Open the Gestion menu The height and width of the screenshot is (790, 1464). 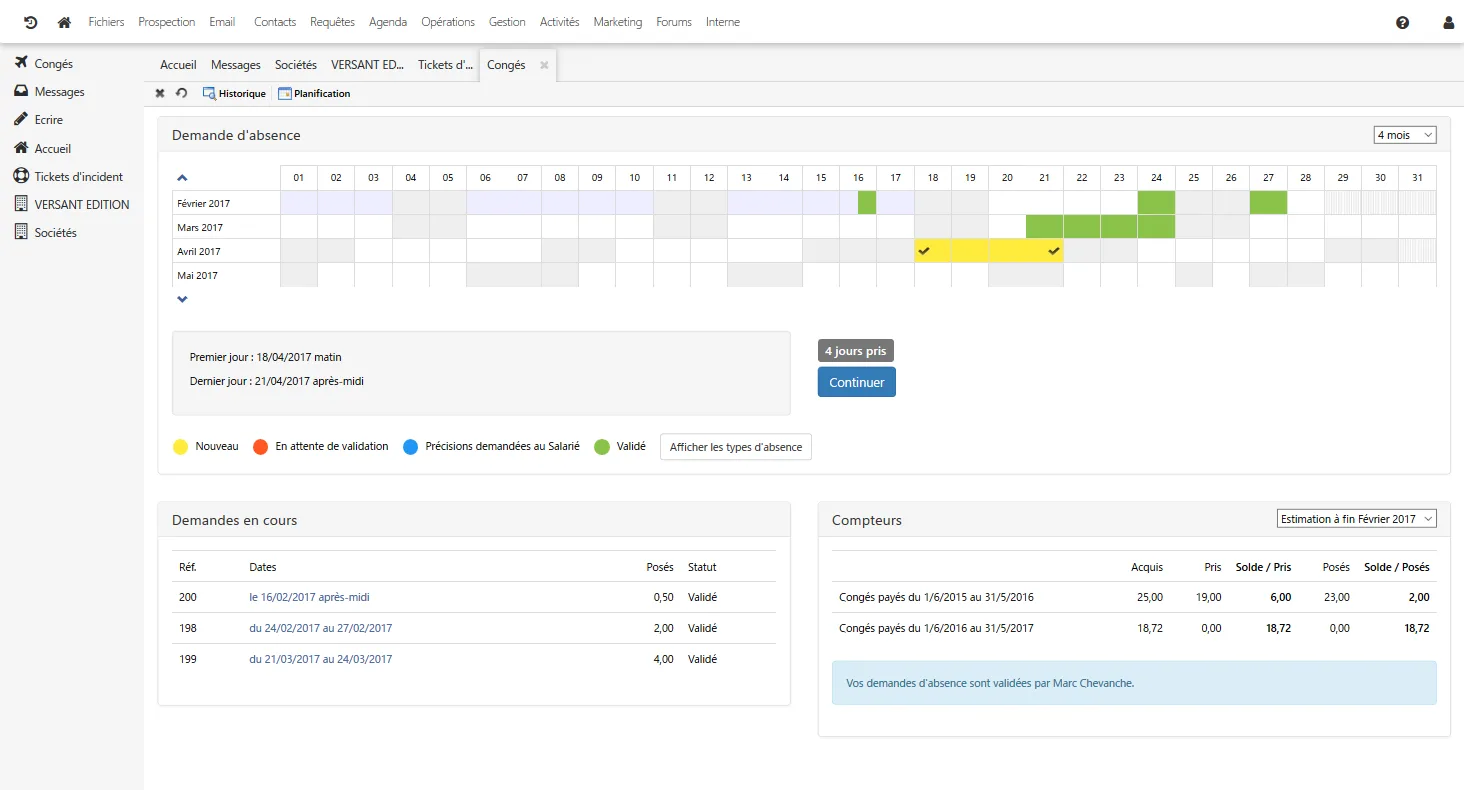tap(507, 22)
